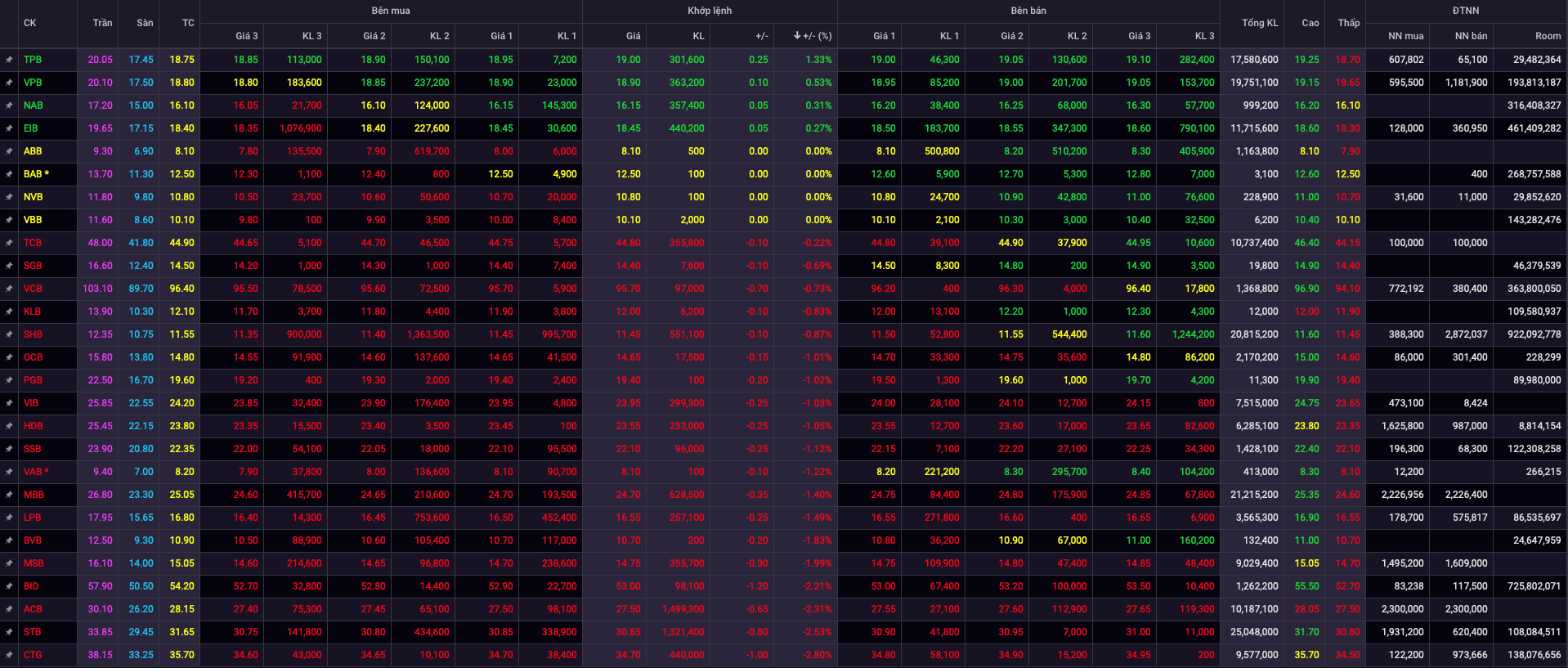Pin the SGB row
Image resolution: width=1568 pixels, height=668 pixels.
pos(9,266)
